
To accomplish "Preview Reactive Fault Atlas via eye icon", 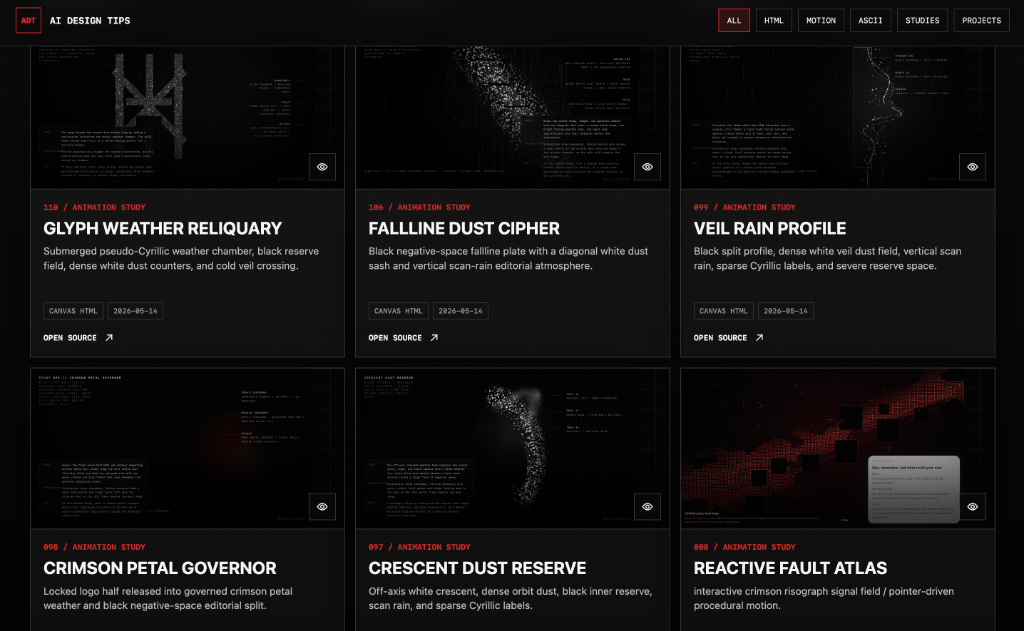I will [972, 506].
